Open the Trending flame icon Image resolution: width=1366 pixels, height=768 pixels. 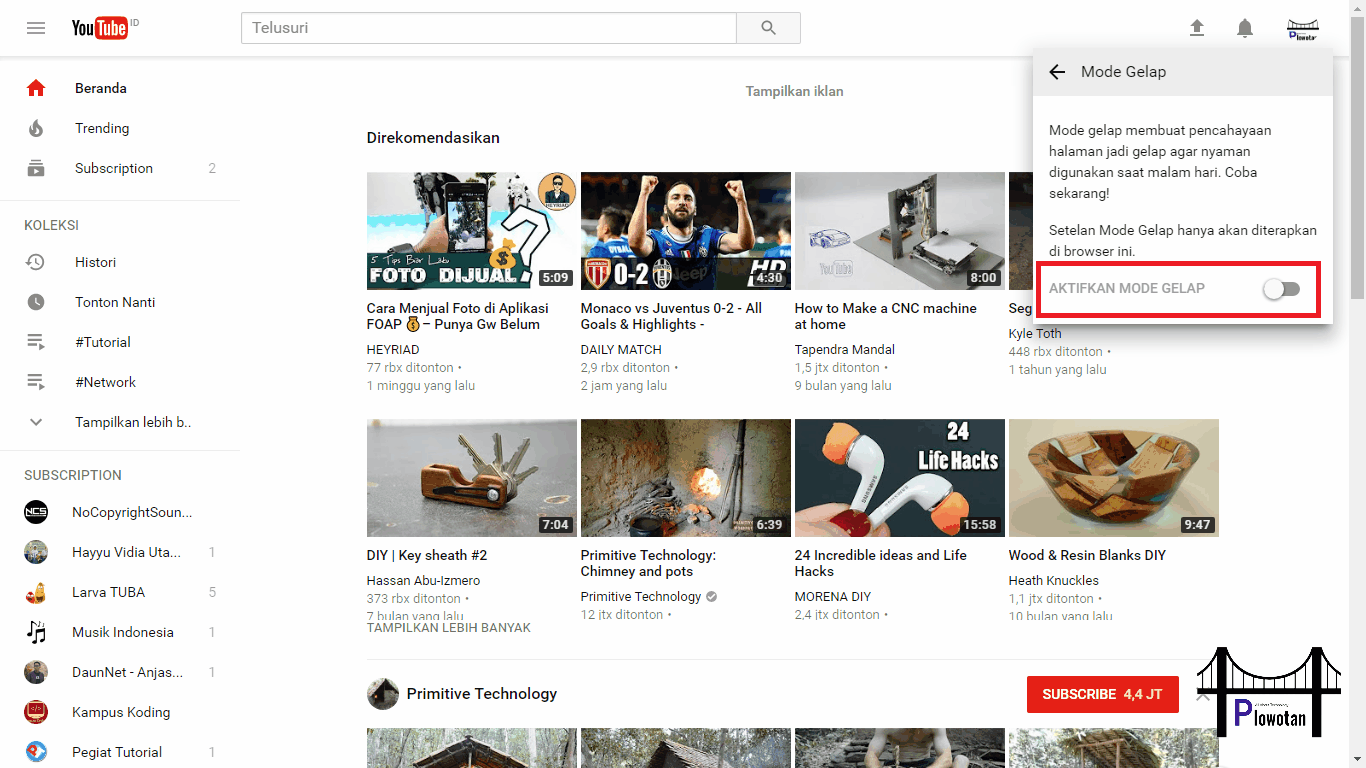point(36,128)
